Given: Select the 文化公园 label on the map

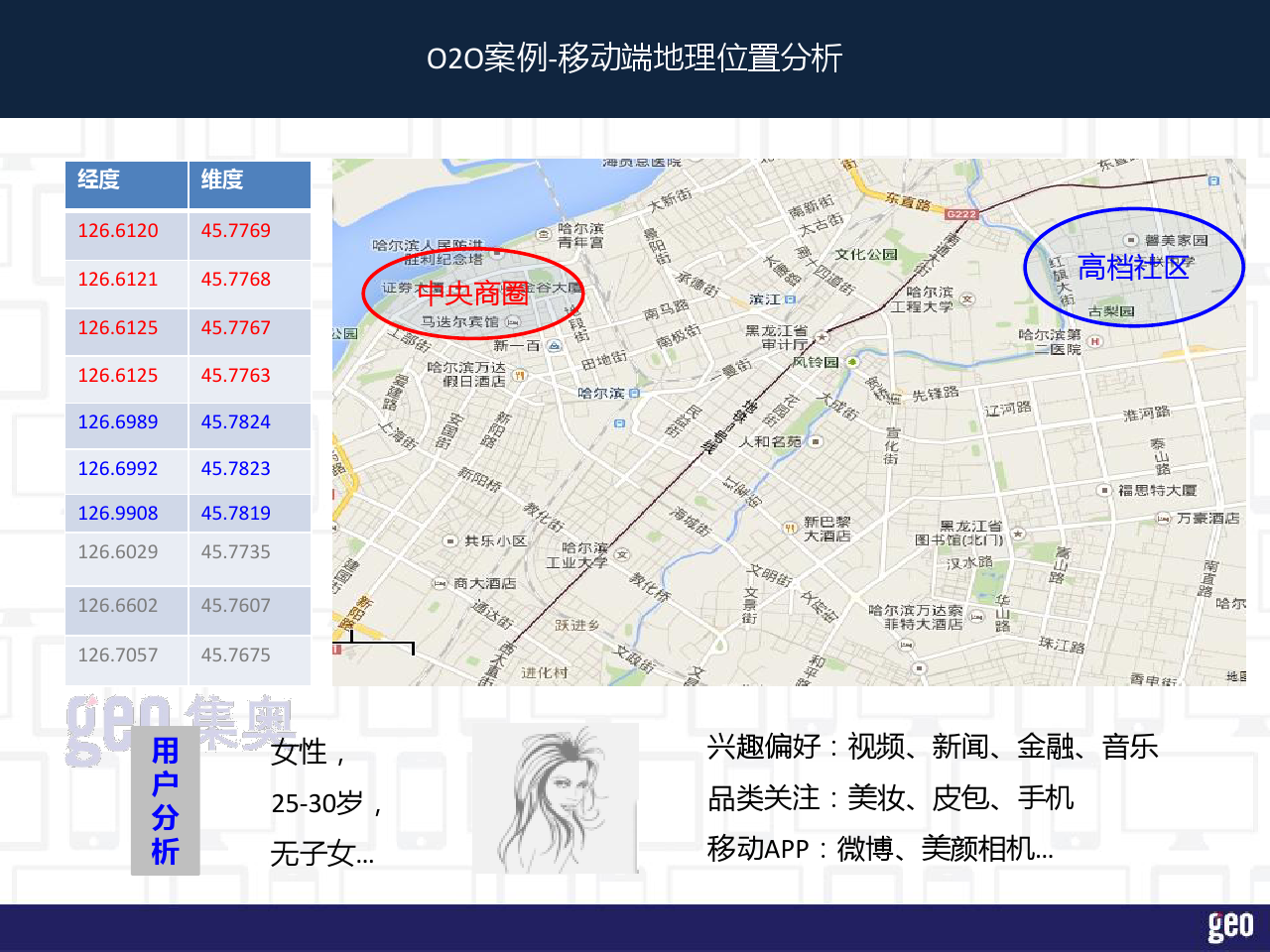Looking at the screenshot, I should pyautogui.click(x=866, y=255).
